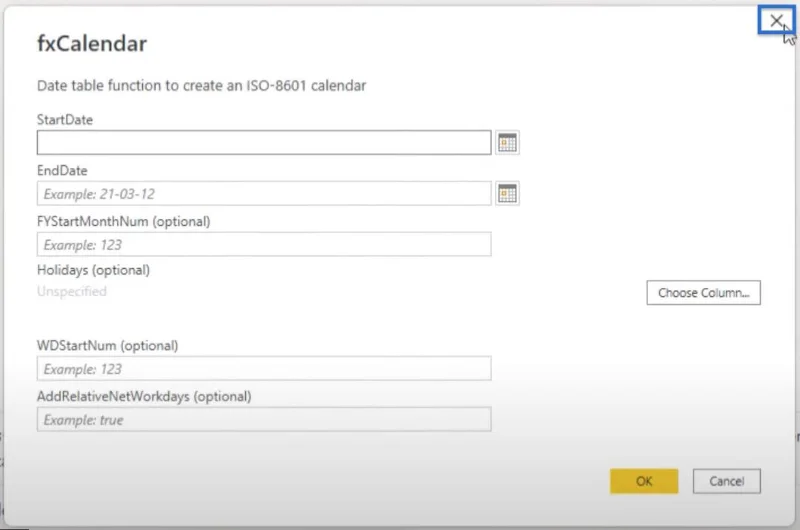Viewport: 800px width, 530px height.
Task: Click into the EndDate input field
Action: tap(264, 194)
